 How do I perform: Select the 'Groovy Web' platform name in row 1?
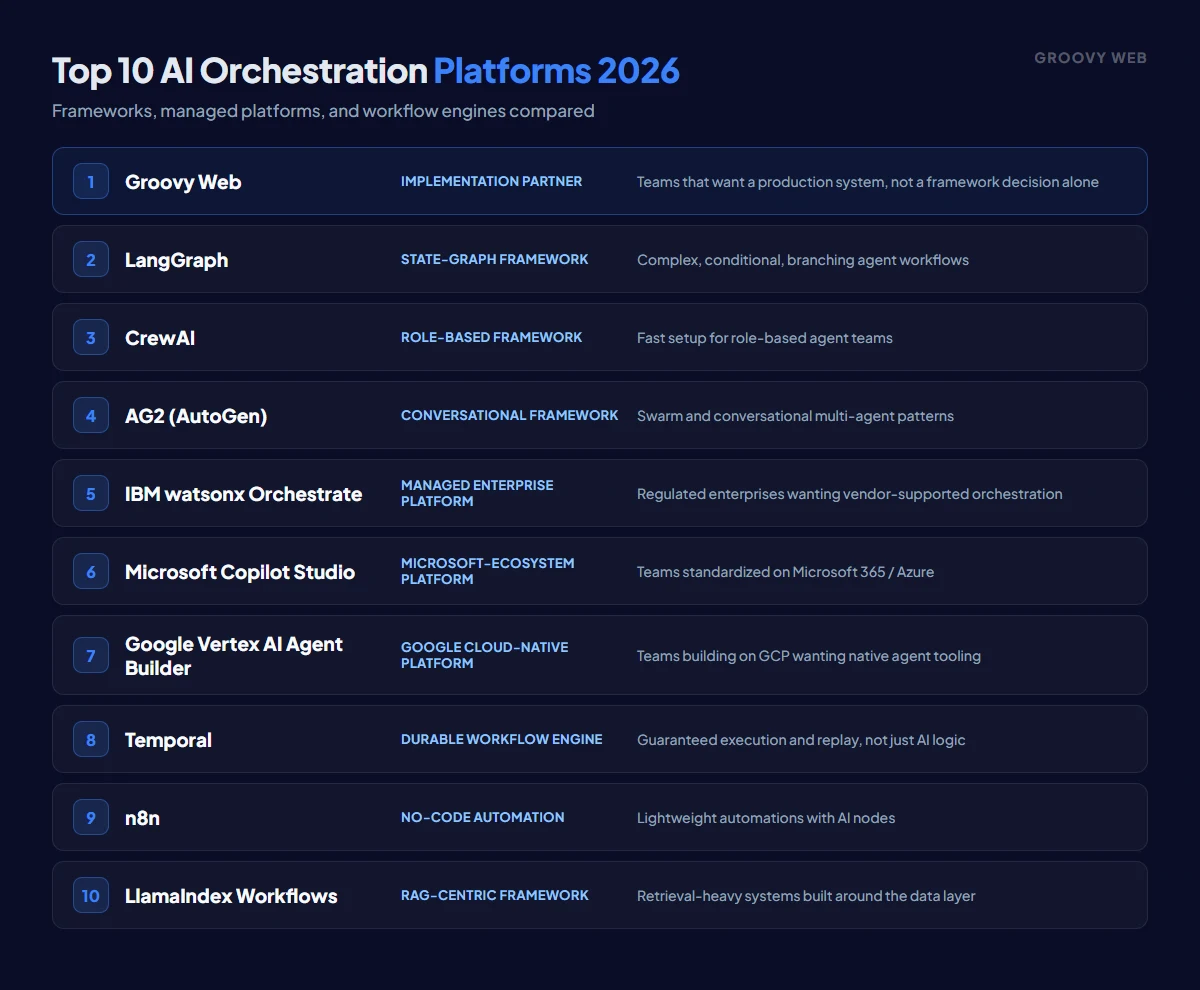coord(183,182)
